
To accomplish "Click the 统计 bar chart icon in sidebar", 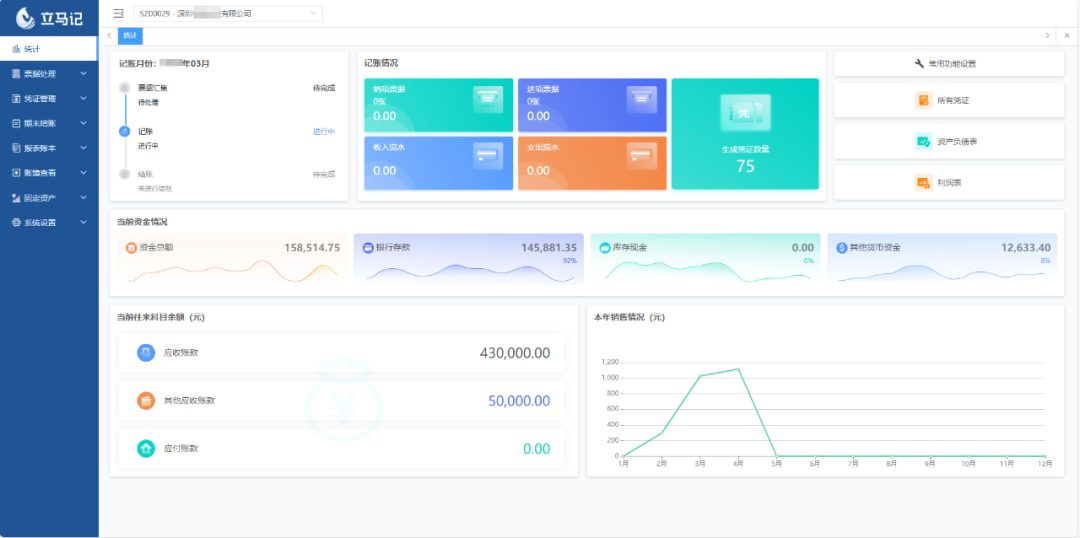I will [15, 49].
